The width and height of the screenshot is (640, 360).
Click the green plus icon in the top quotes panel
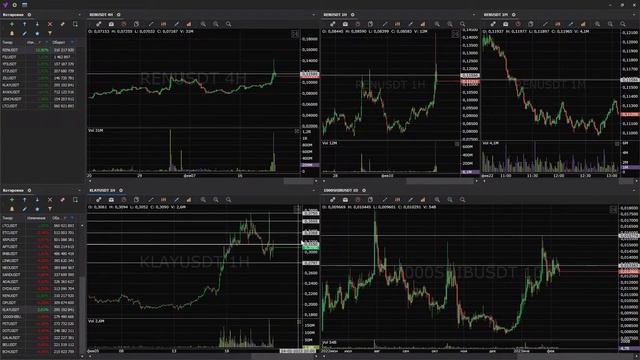(x=12, y=24)
